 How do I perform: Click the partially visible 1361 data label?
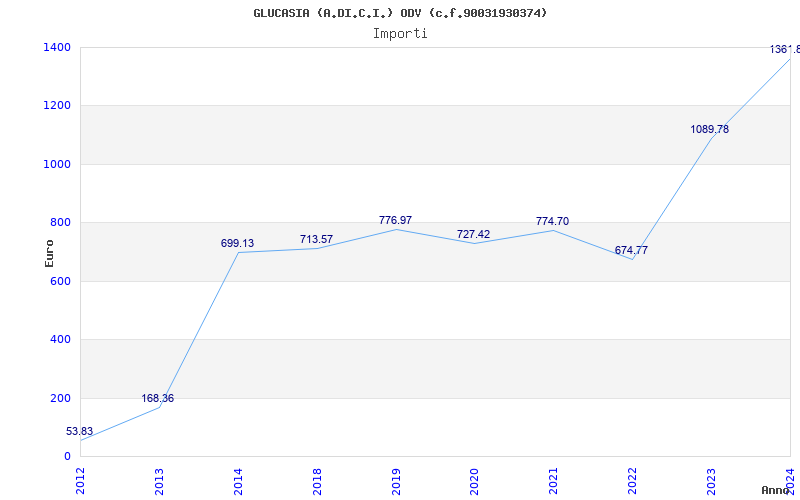[785, 49]
